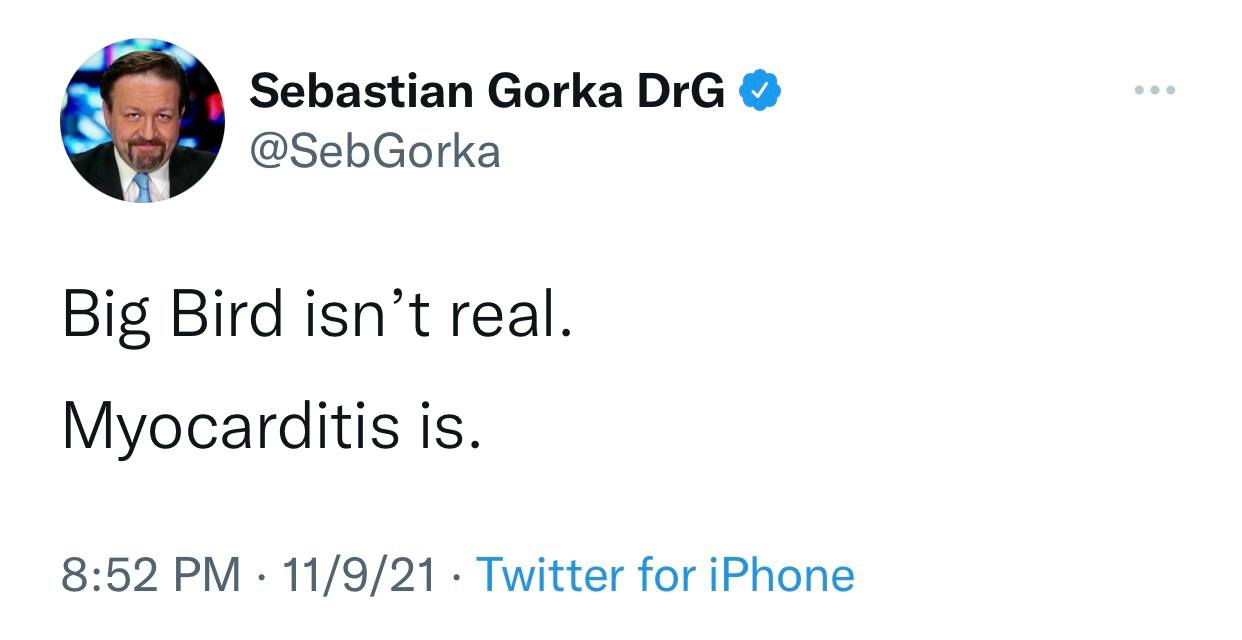Open the circular profile avatar photo
The height and width of the screenshot is (640, 1242).
[x=143, y=120]
